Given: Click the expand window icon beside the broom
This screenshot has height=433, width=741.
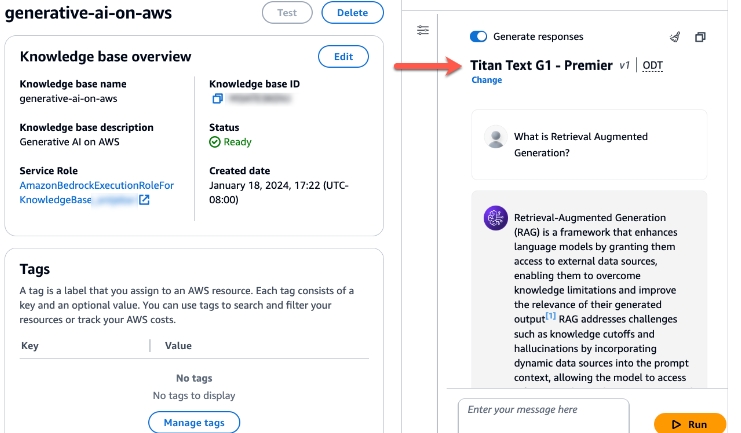Looking at the screenshot, I should coord(700,37).
